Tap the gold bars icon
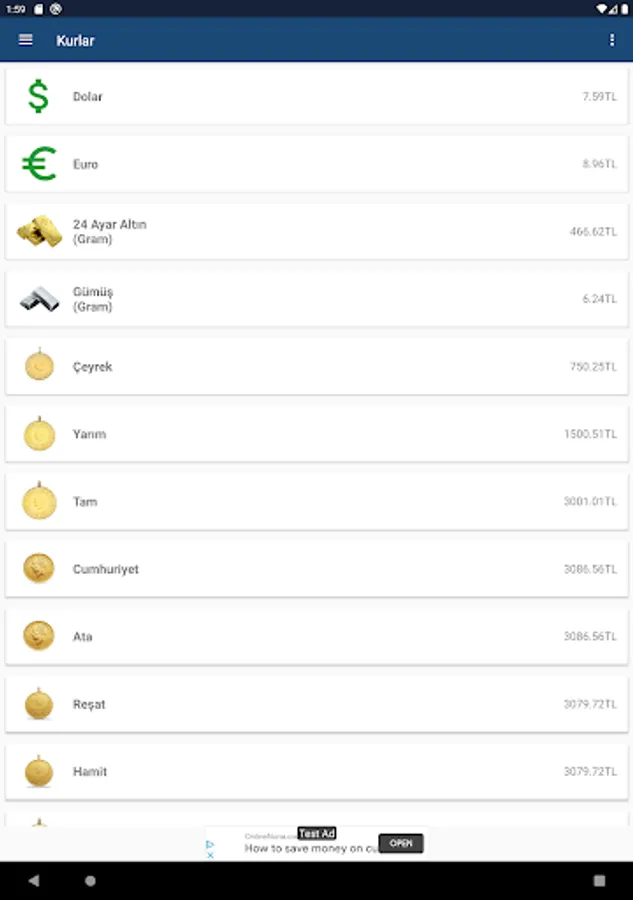This screenshot has height=900, width=633. pyautogui.click(x=39, y=231)
